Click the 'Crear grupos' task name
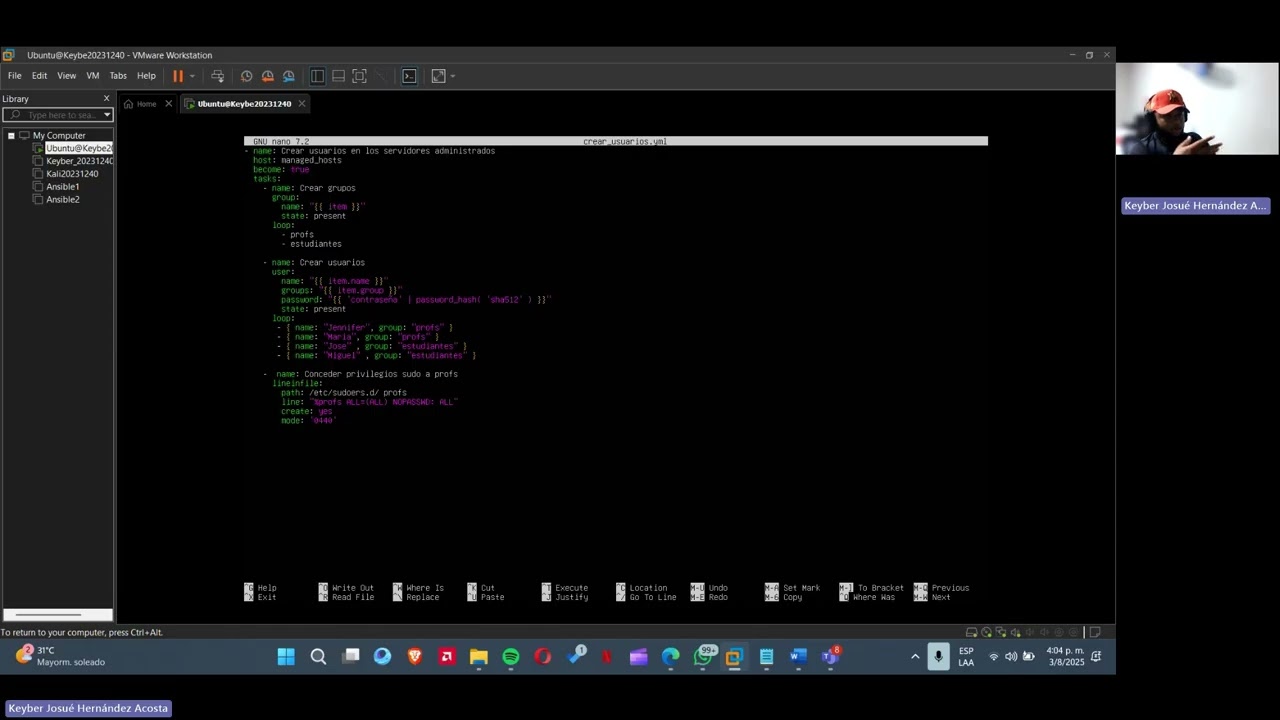Image resolution: width=1280 pixels, height=720 pixels. [x=327, y=188]
